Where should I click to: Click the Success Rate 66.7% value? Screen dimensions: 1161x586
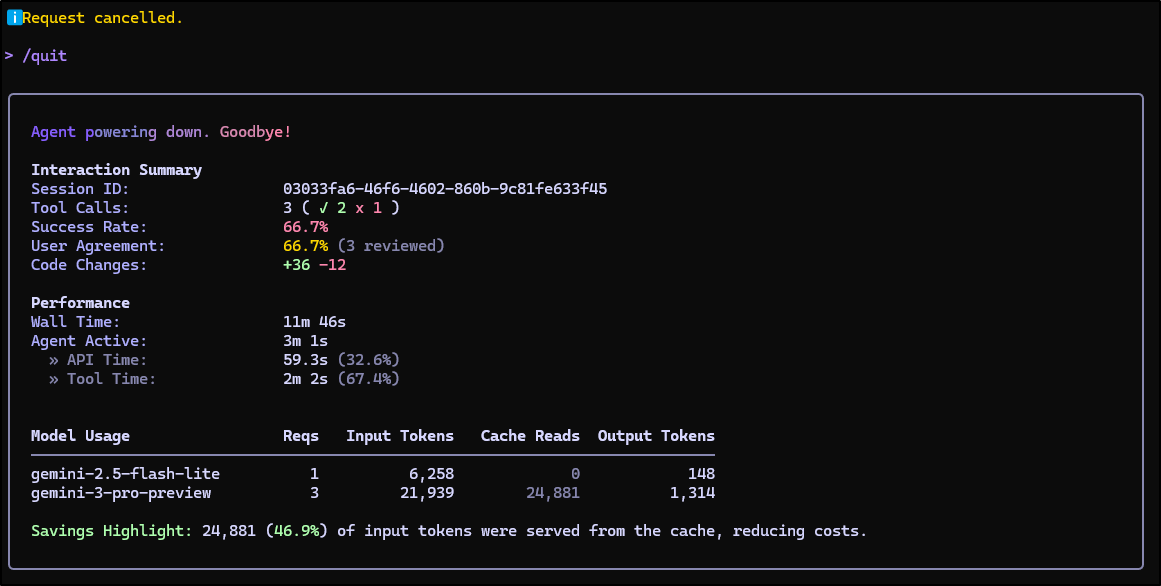(305, 227)
